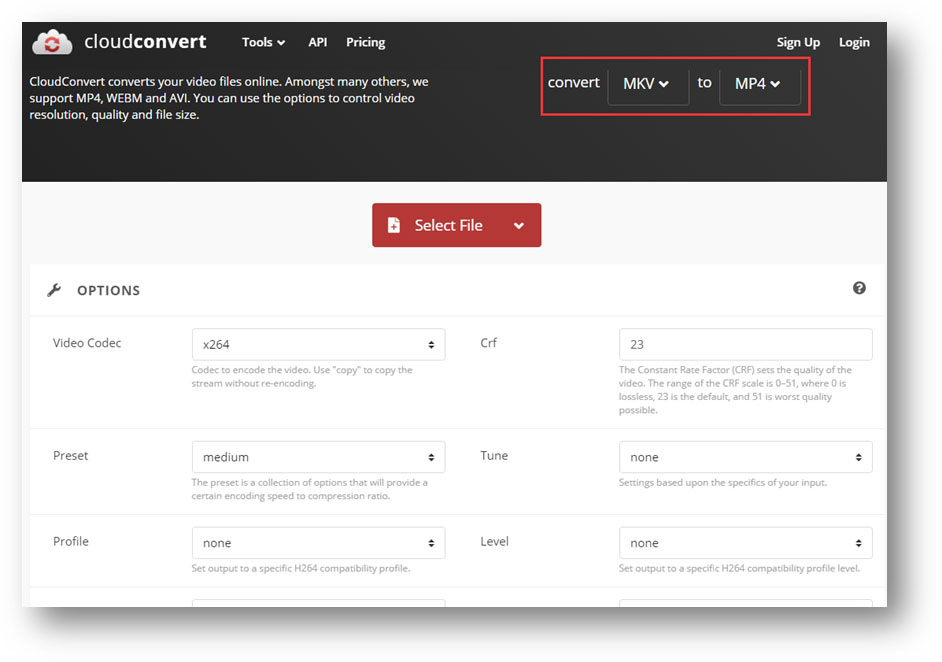Click the Sign Up link

click(798, 42)
